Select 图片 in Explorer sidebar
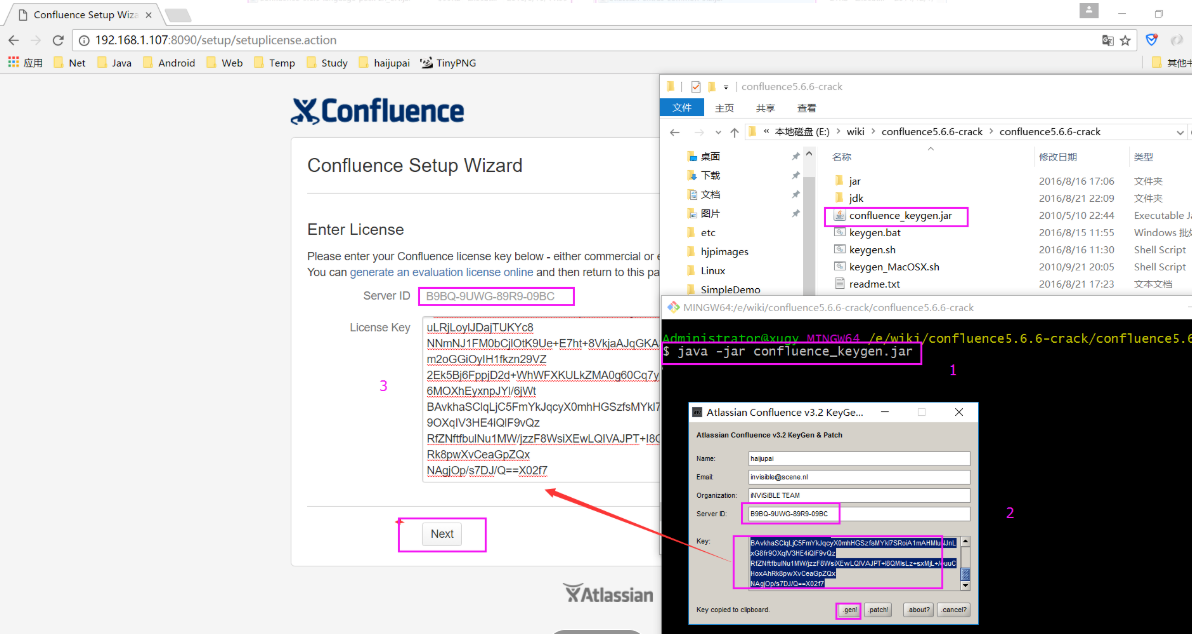Viewport: 1192px width, 634px height. [x=703, y=214]
